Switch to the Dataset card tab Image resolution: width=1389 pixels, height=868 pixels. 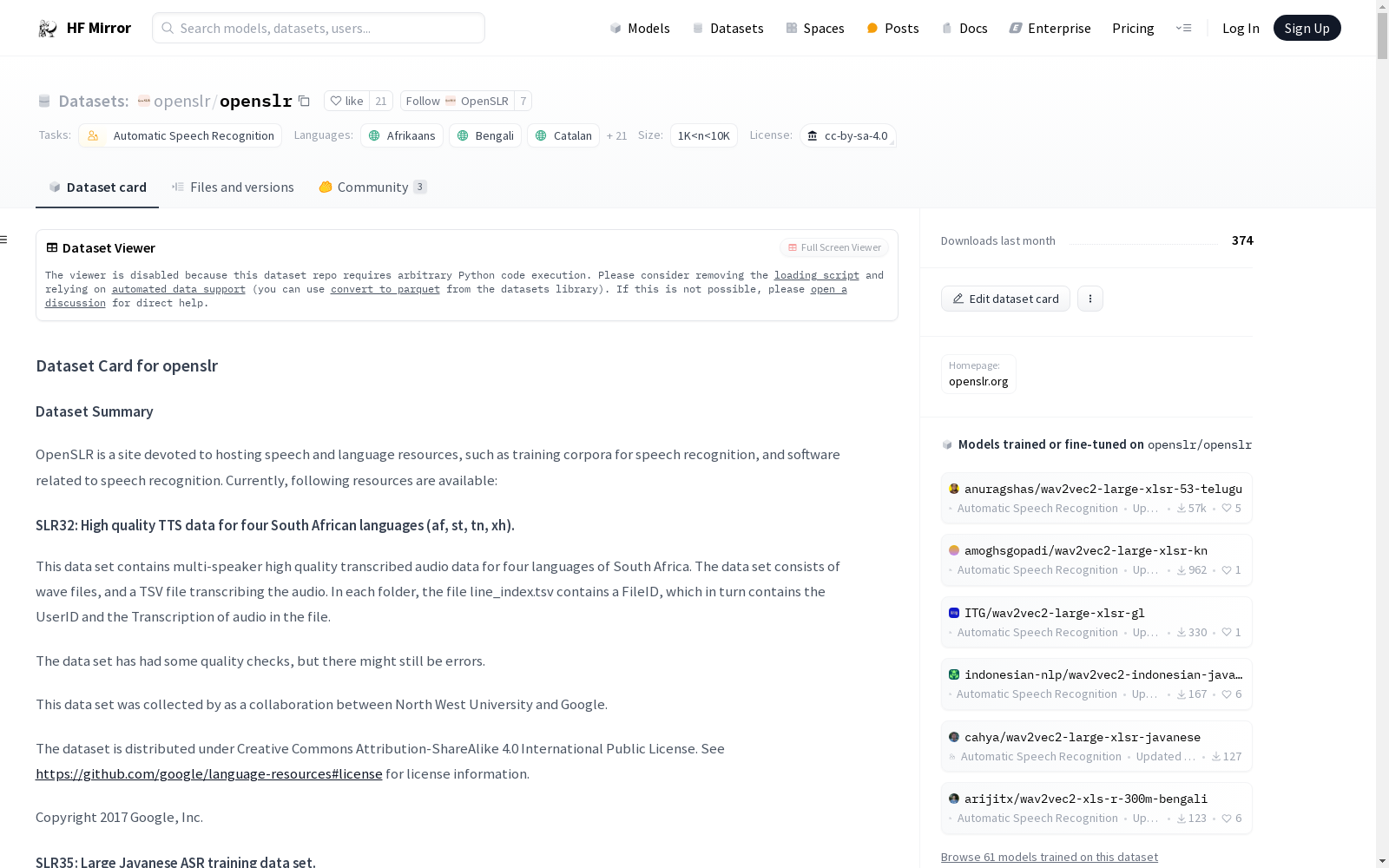[97, 187]
